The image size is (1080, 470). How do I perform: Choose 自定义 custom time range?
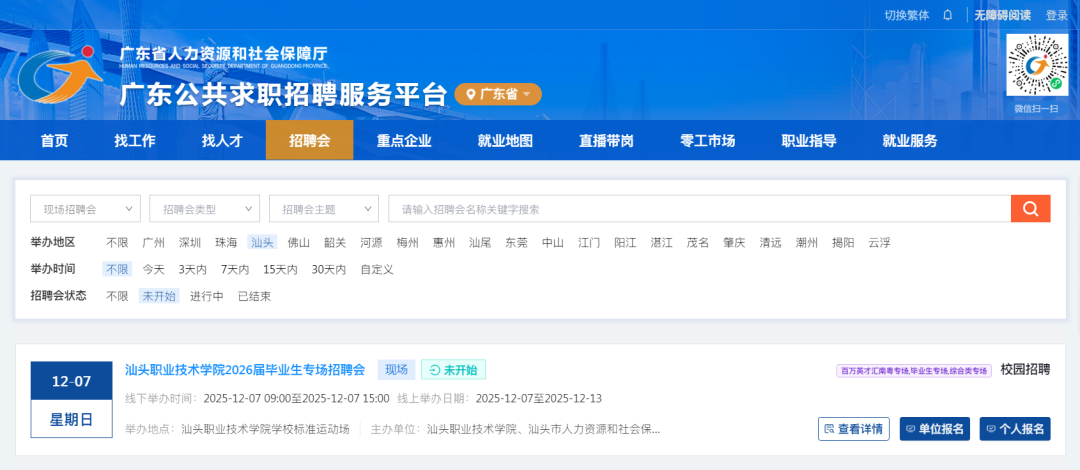tap(377, 269)
